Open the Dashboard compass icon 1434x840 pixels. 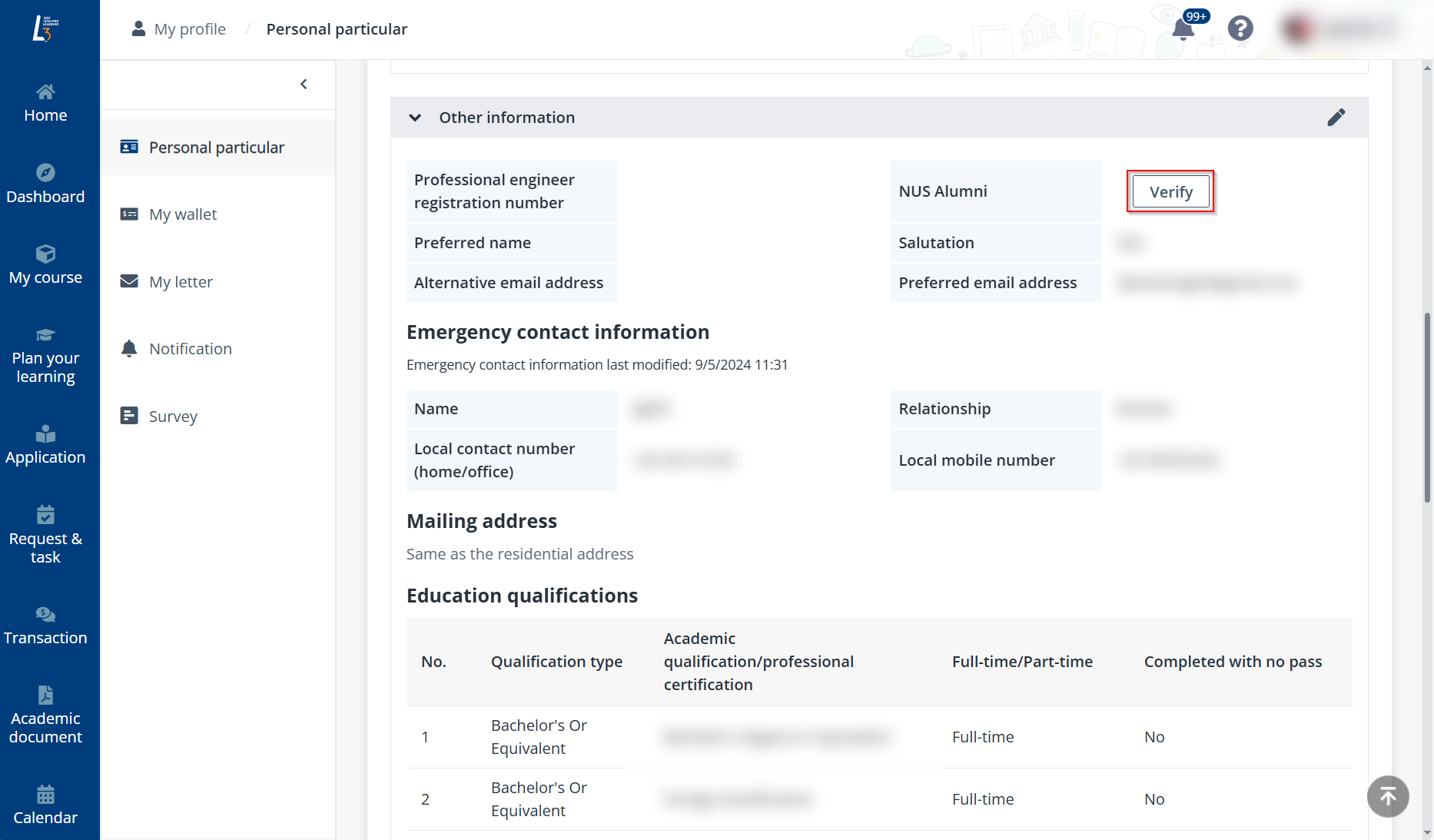[x=45, y=172]
